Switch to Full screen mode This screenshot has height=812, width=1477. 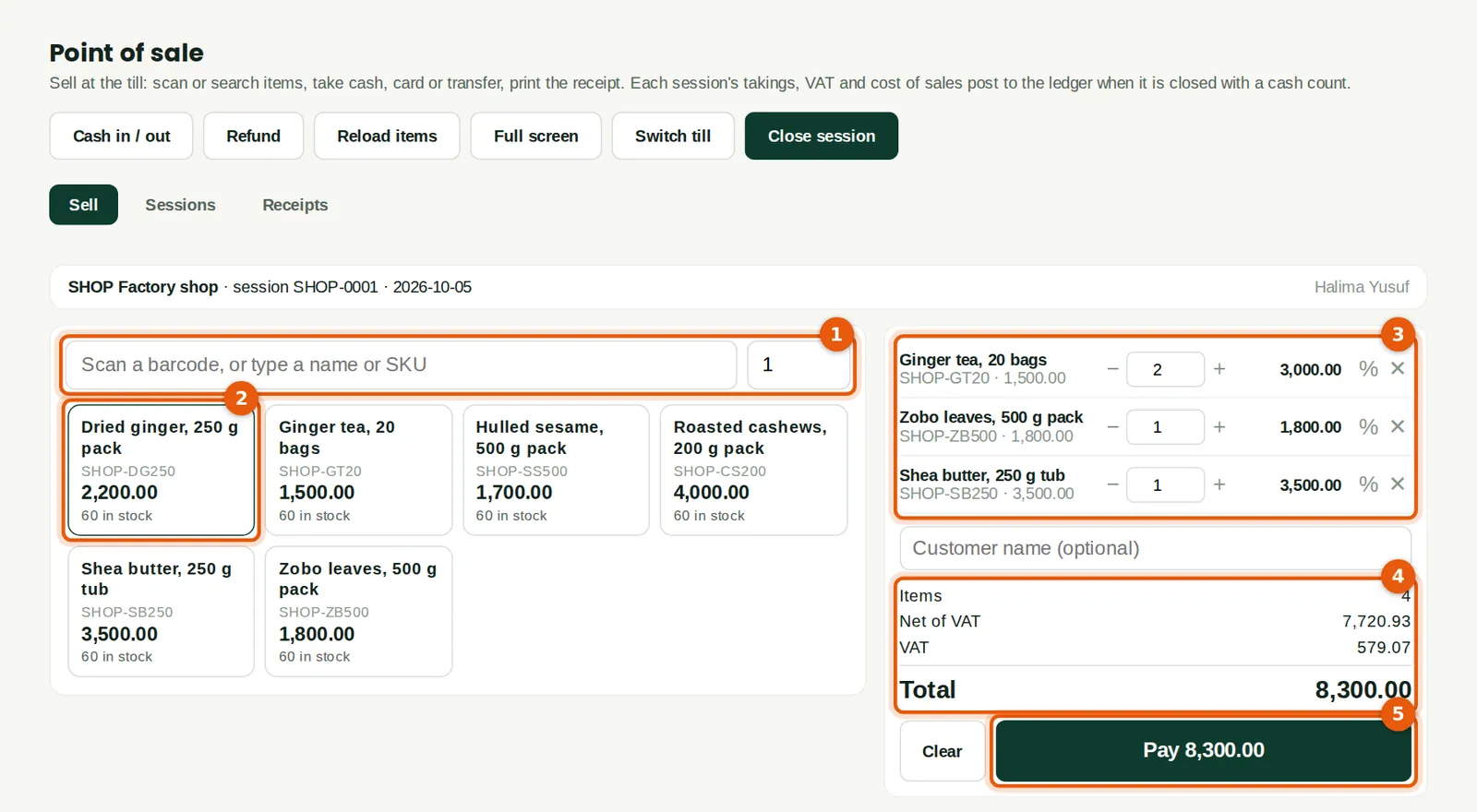click(x=535, y=136)
